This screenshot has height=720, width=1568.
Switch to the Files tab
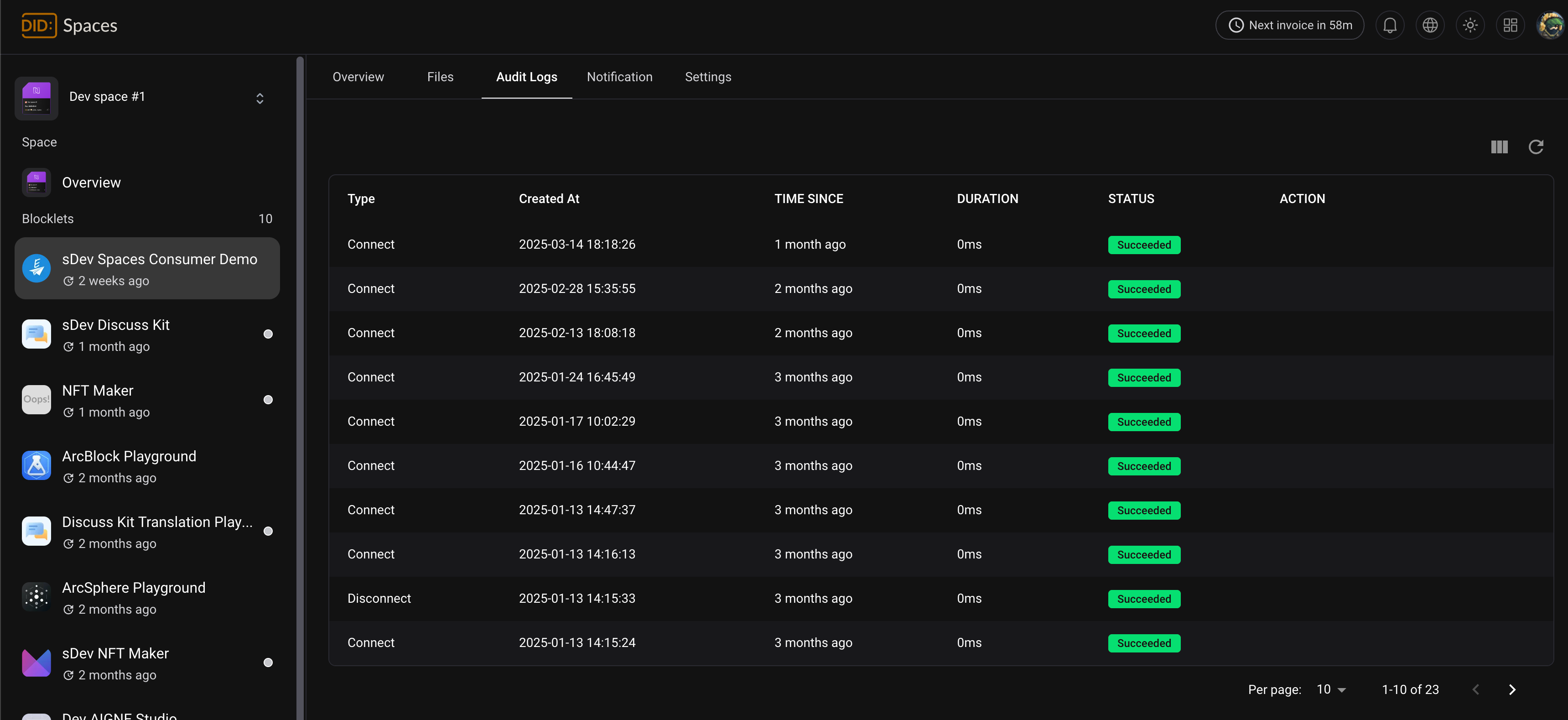(440, 78)
